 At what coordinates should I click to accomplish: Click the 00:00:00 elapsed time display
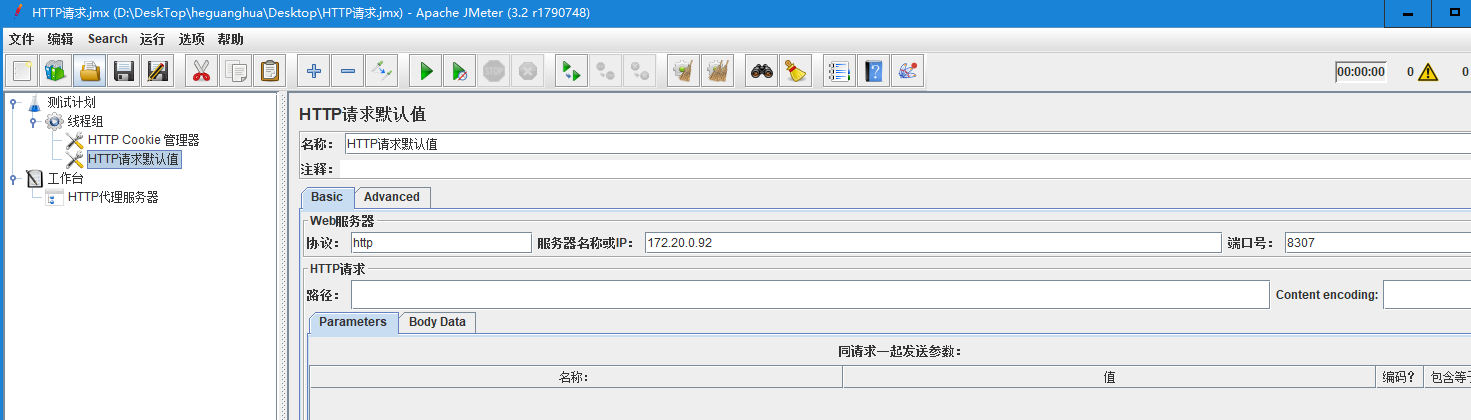pyautogui.click(x=1361, y=72)
